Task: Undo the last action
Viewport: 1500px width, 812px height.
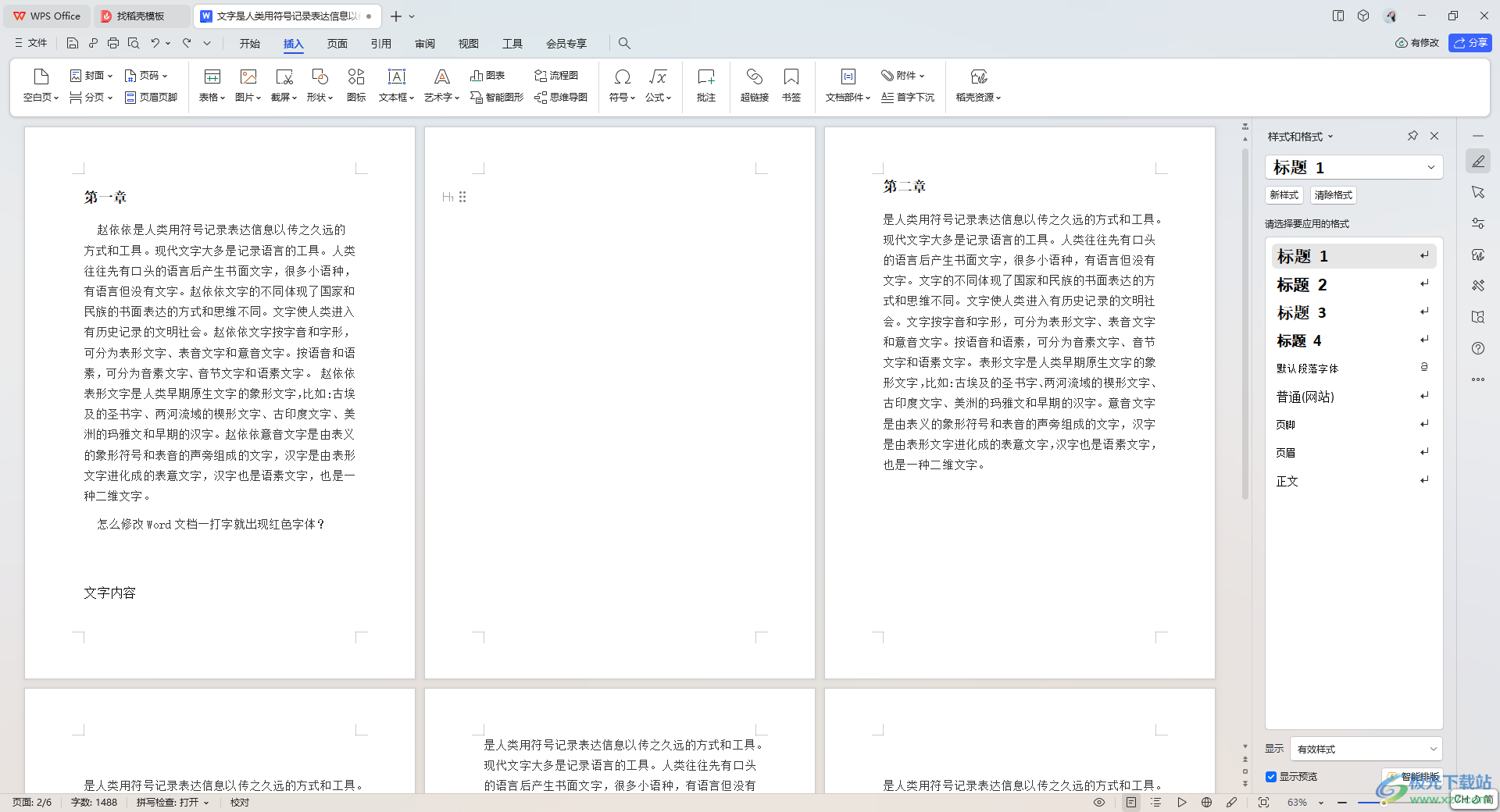Action: pos(155,44)
